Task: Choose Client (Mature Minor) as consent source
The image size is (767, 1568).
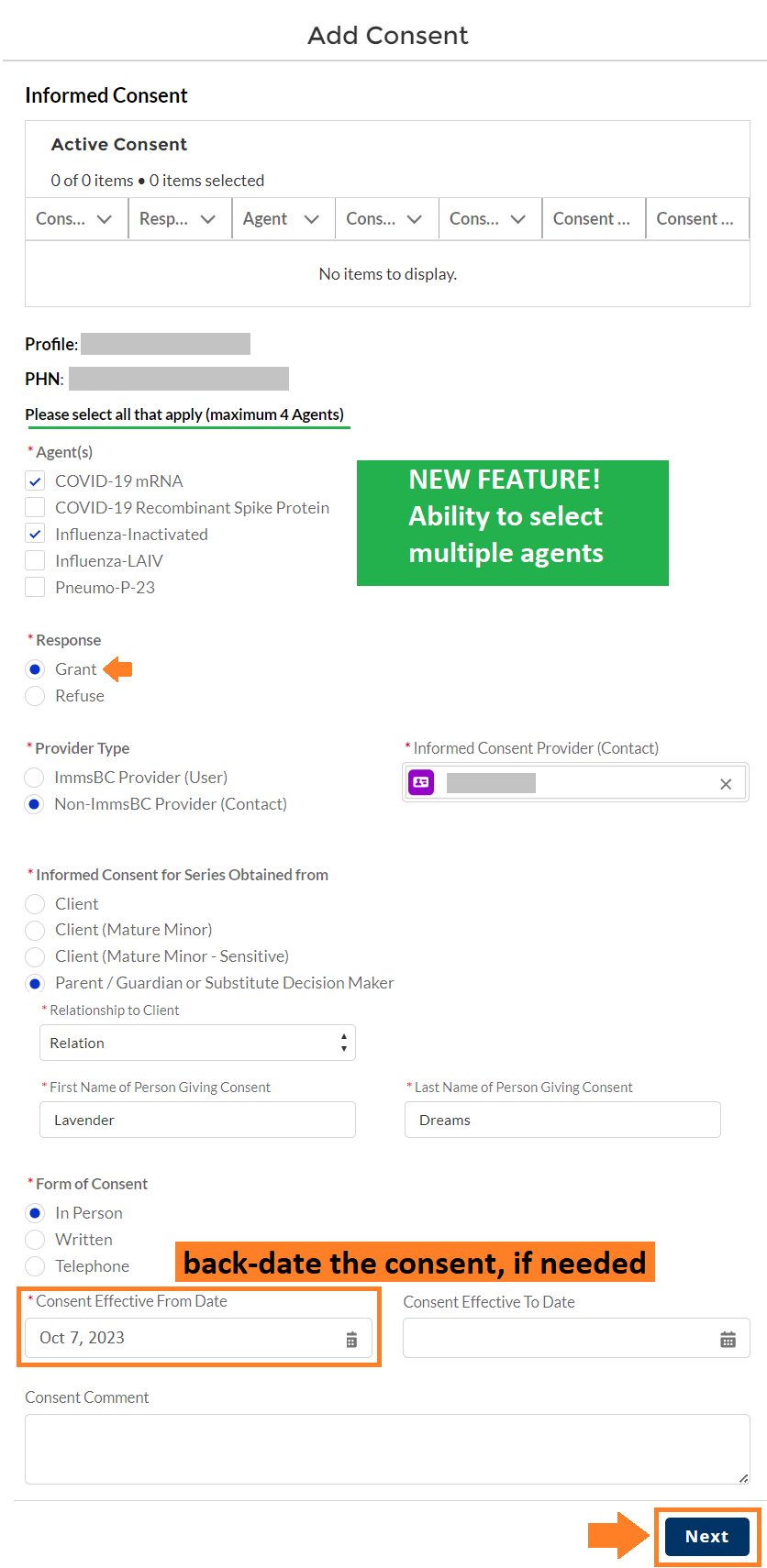Action: (34, 930)
